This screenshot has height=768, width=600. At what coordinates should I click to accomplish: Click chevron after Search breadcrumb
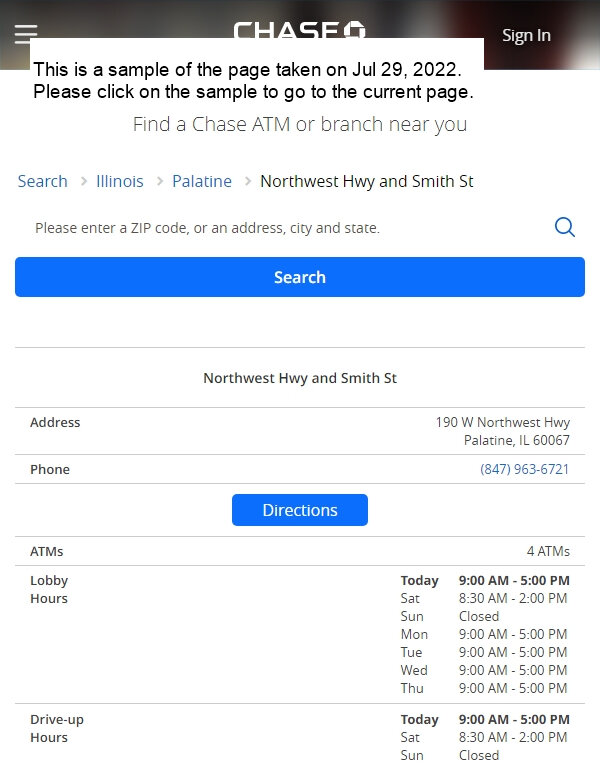84,181
